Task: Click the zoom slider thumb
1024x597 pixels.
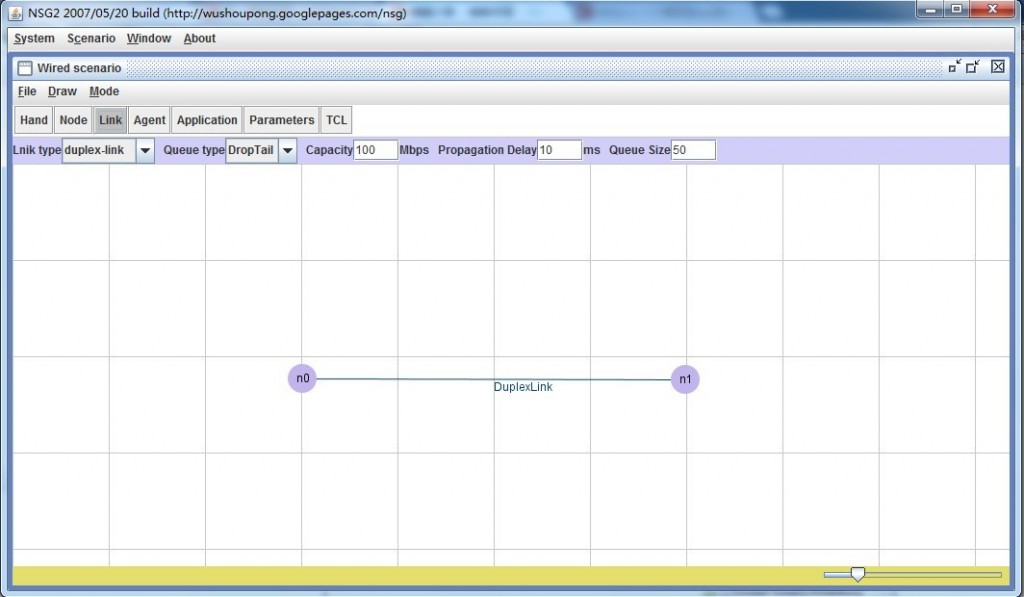Action: [857, 574]
